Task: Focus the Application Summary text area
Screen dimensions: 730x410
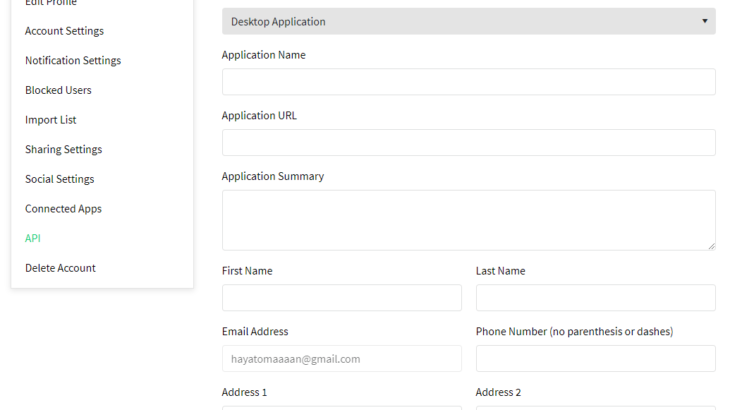Action: click(x=468, y=220)
